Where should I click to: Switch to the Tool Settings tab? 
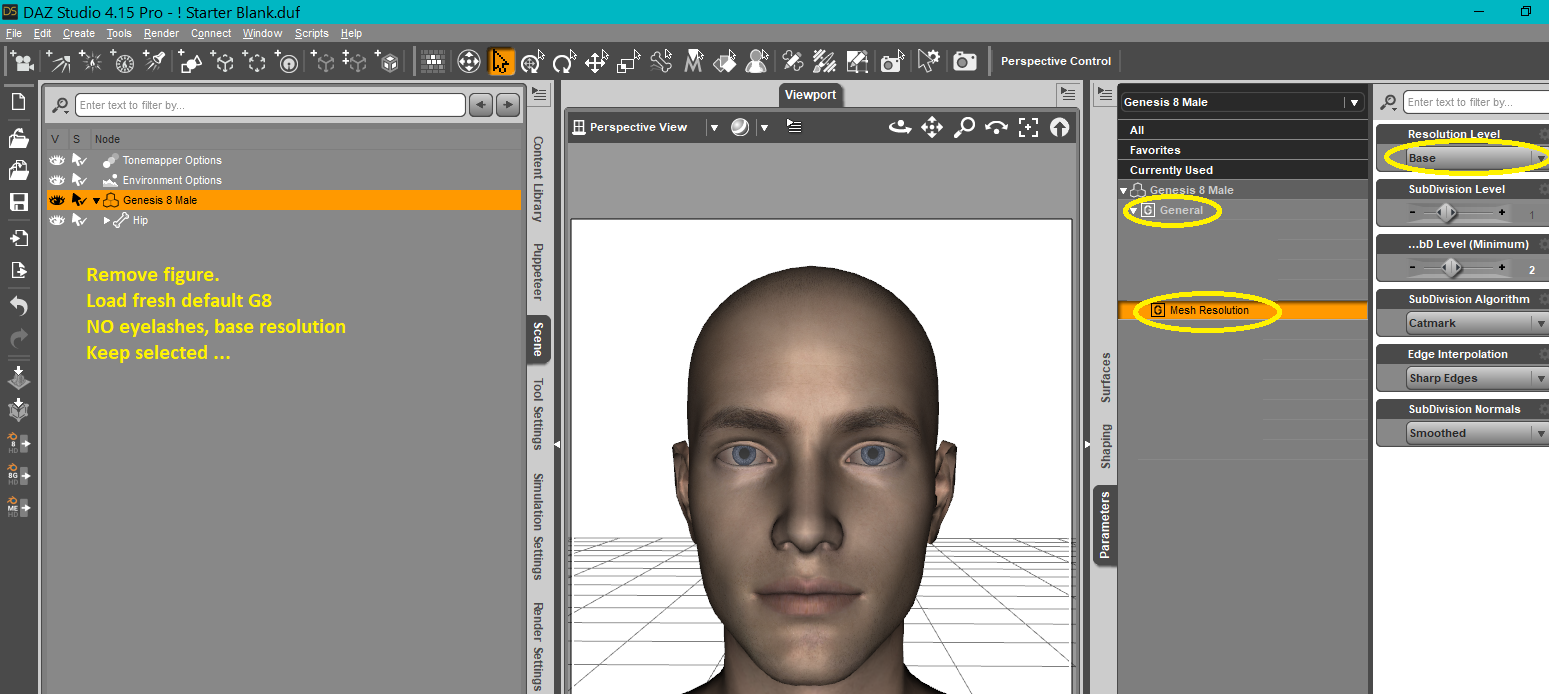tap(538, 414)
